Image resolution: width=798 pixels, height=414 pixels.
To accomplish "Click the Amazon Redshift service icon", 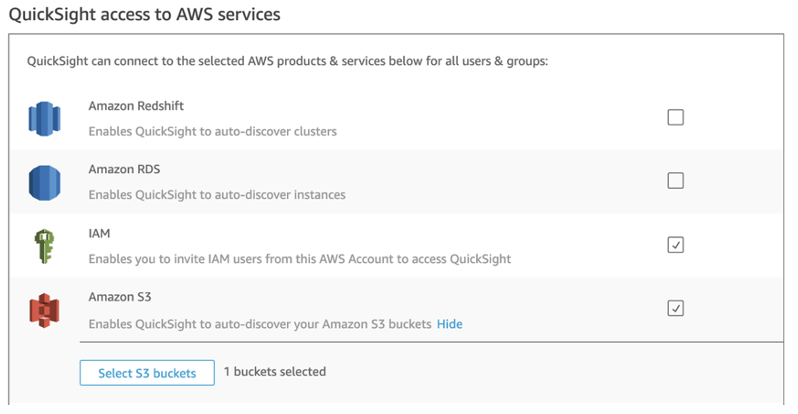I will [45, 118].
